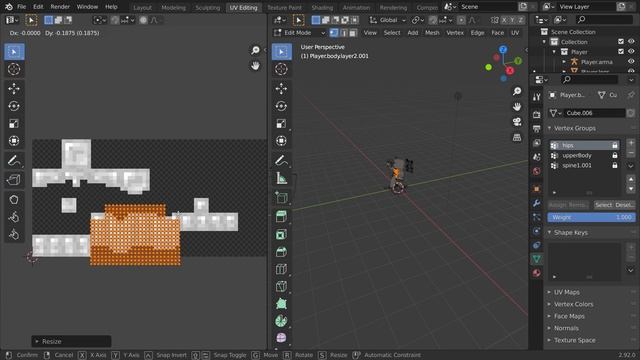Select the Measure tool in 3D viewport
The image size is (640, 360).
281,178
